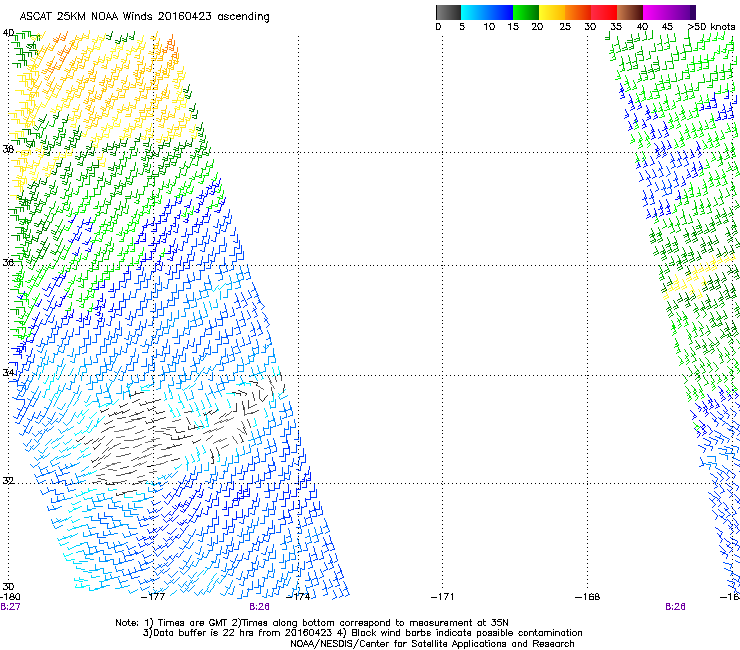Click the 'Times are GMT' note line

[312, 623]
